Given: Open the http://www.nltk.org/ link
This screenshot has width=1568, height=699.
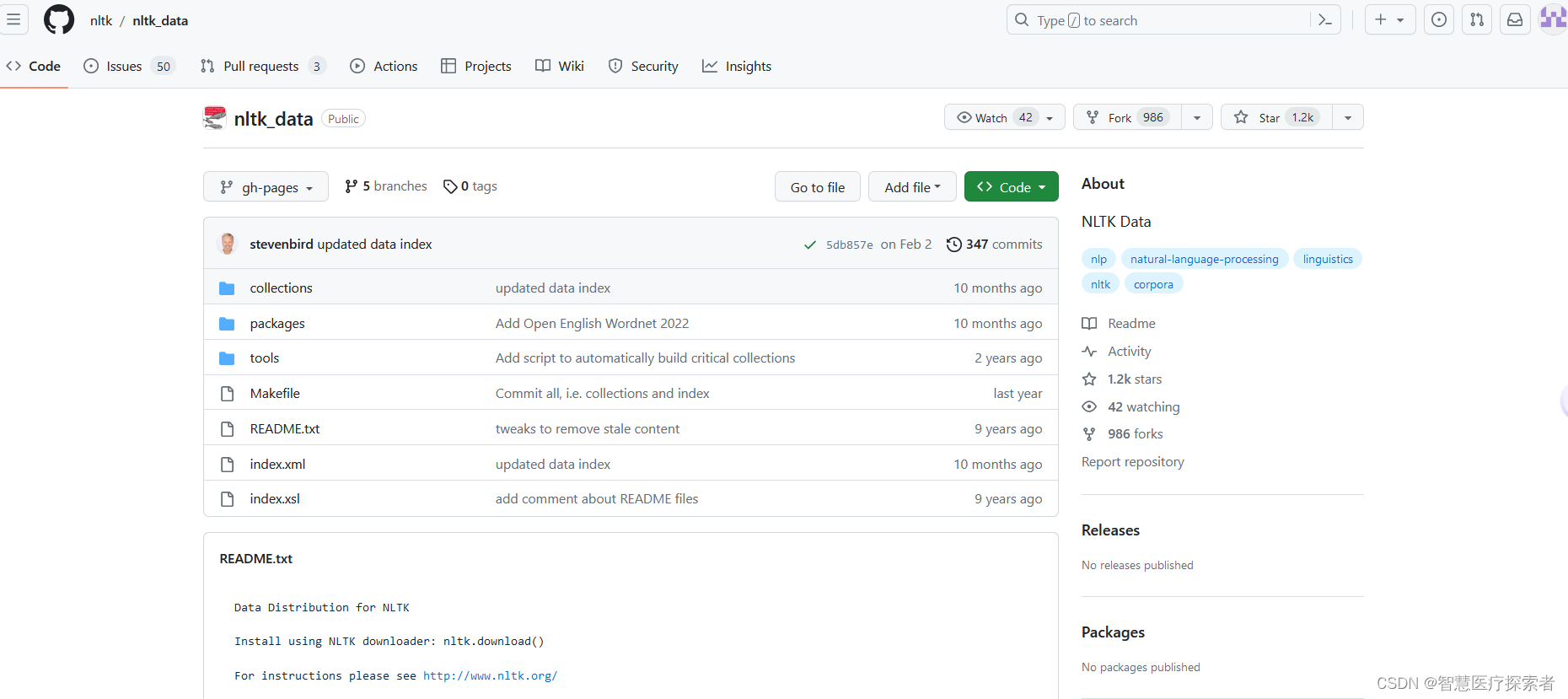Looking at the screenshot, I should pos(490,676).
